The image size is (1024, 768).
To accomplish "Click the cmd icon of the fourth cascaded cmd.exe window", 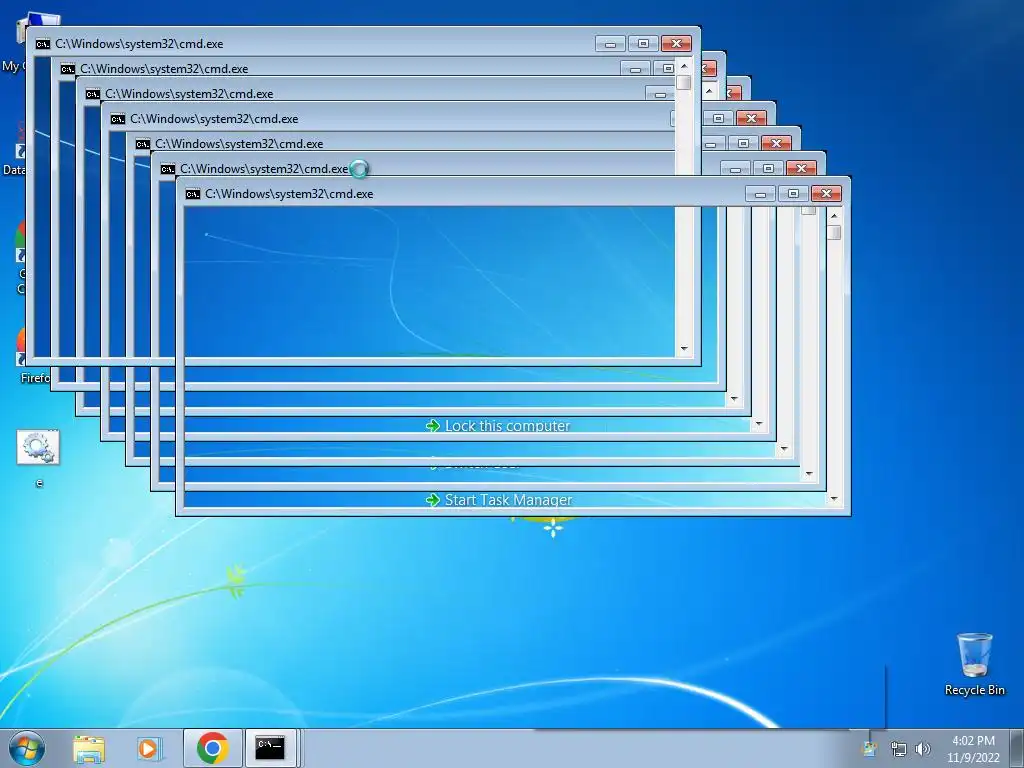I will coord(118,119).
